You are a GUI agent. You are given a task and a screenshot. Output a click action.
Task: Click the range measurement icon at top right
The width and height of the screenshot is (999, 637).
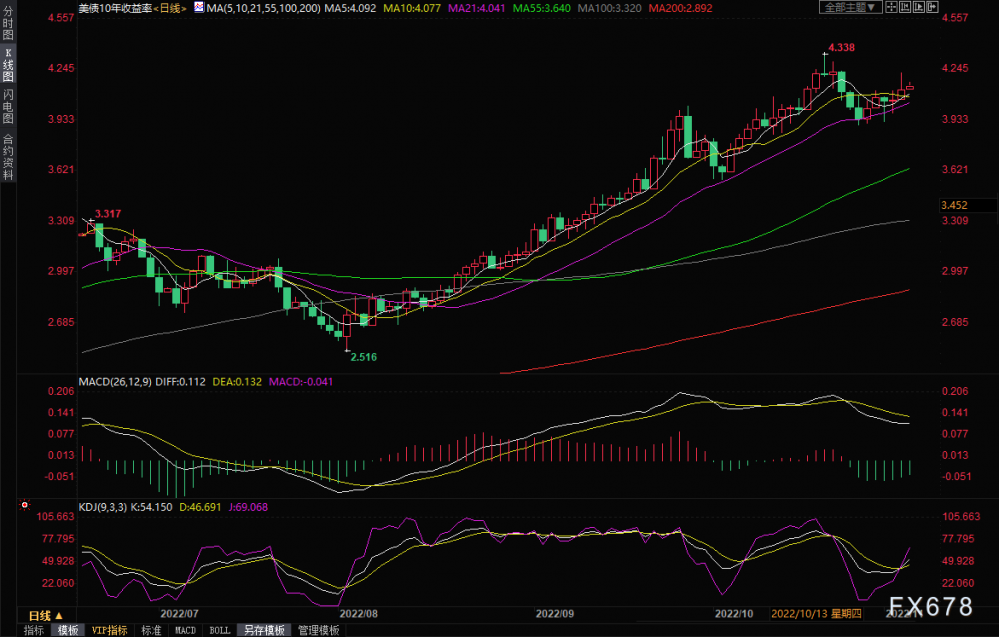tap(905, 7)
